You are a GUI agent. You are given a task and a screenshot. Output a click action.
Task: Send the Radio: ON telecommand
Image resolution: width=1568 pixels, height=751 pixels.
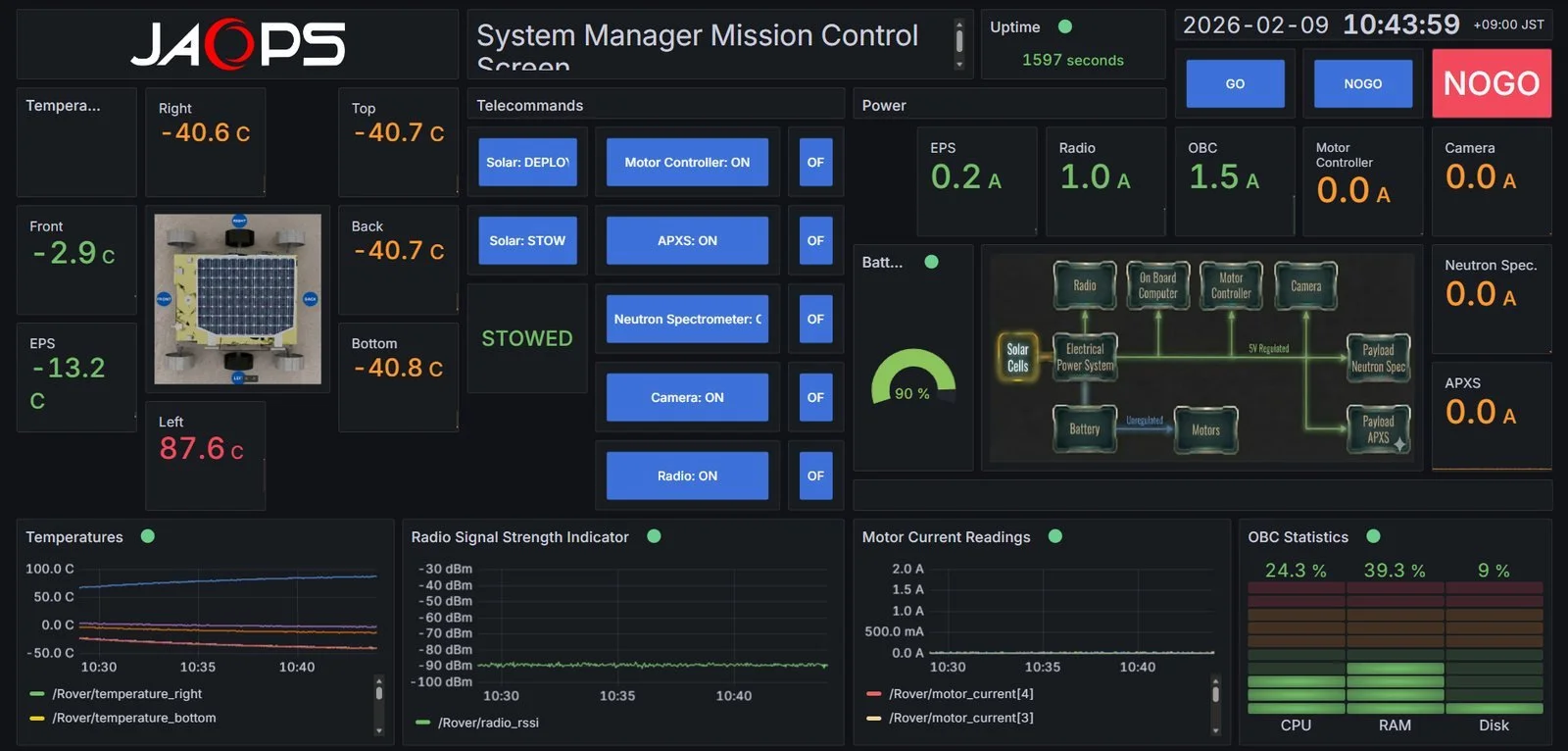pos(687,476)
